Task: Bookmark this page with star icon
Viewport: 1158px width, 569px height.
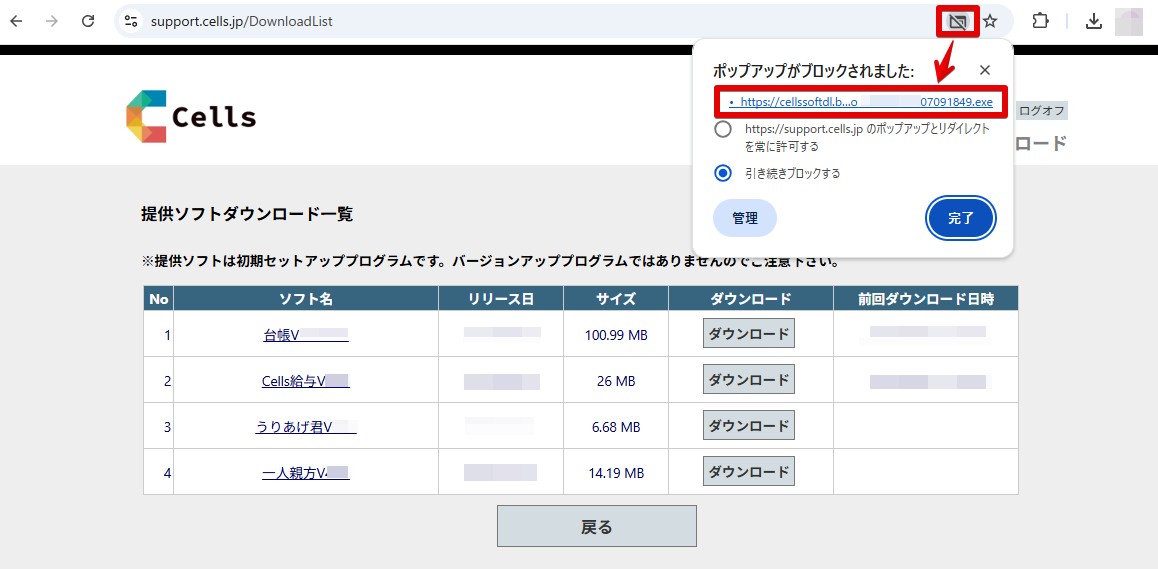Action: 990,21
